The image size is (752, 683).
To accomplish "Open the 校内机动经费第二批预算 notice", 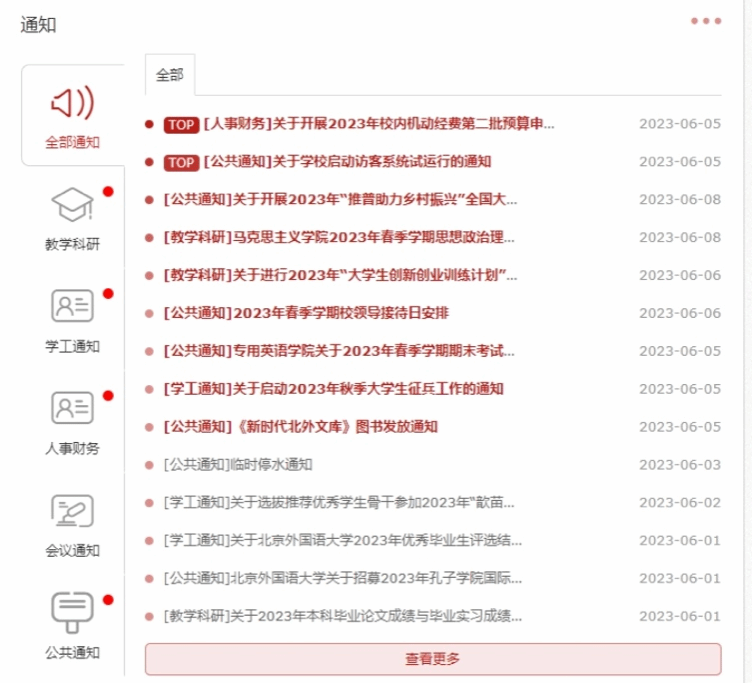I will pos(378,124).
